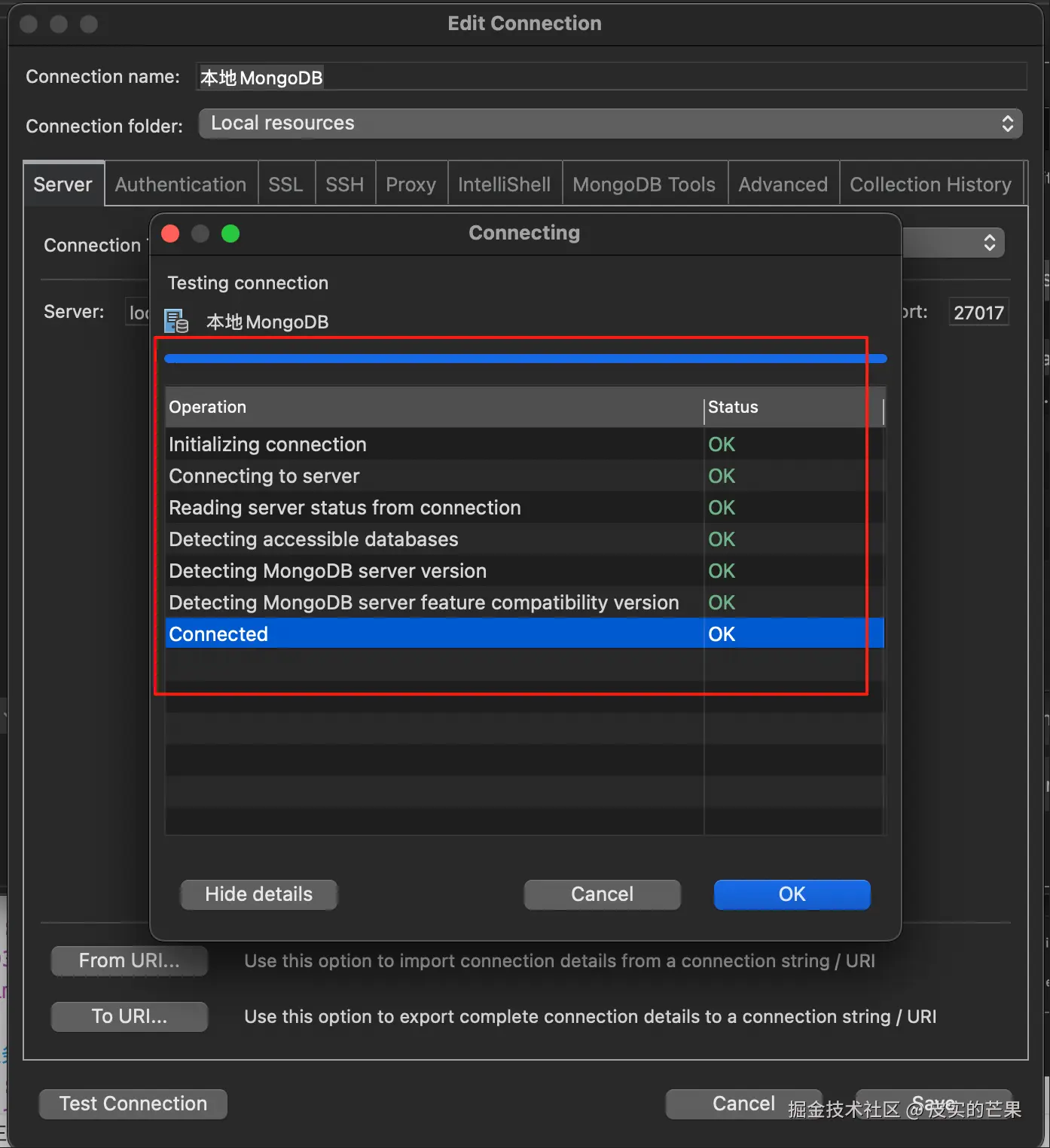Confirm with the blue OK button
This screenshot has width=1050, height=1148.
tap(792, 894)
